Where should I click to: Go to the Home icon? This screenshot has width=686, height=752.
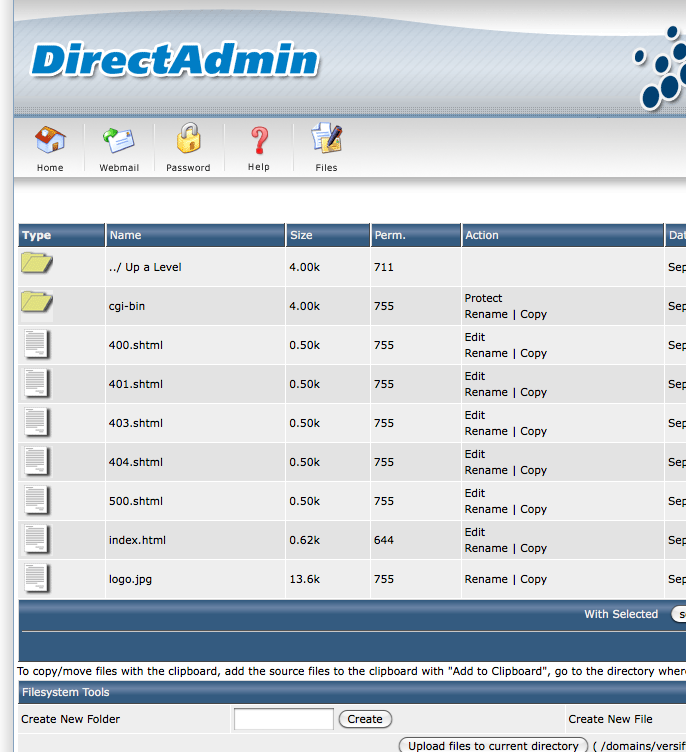(50, 140)
